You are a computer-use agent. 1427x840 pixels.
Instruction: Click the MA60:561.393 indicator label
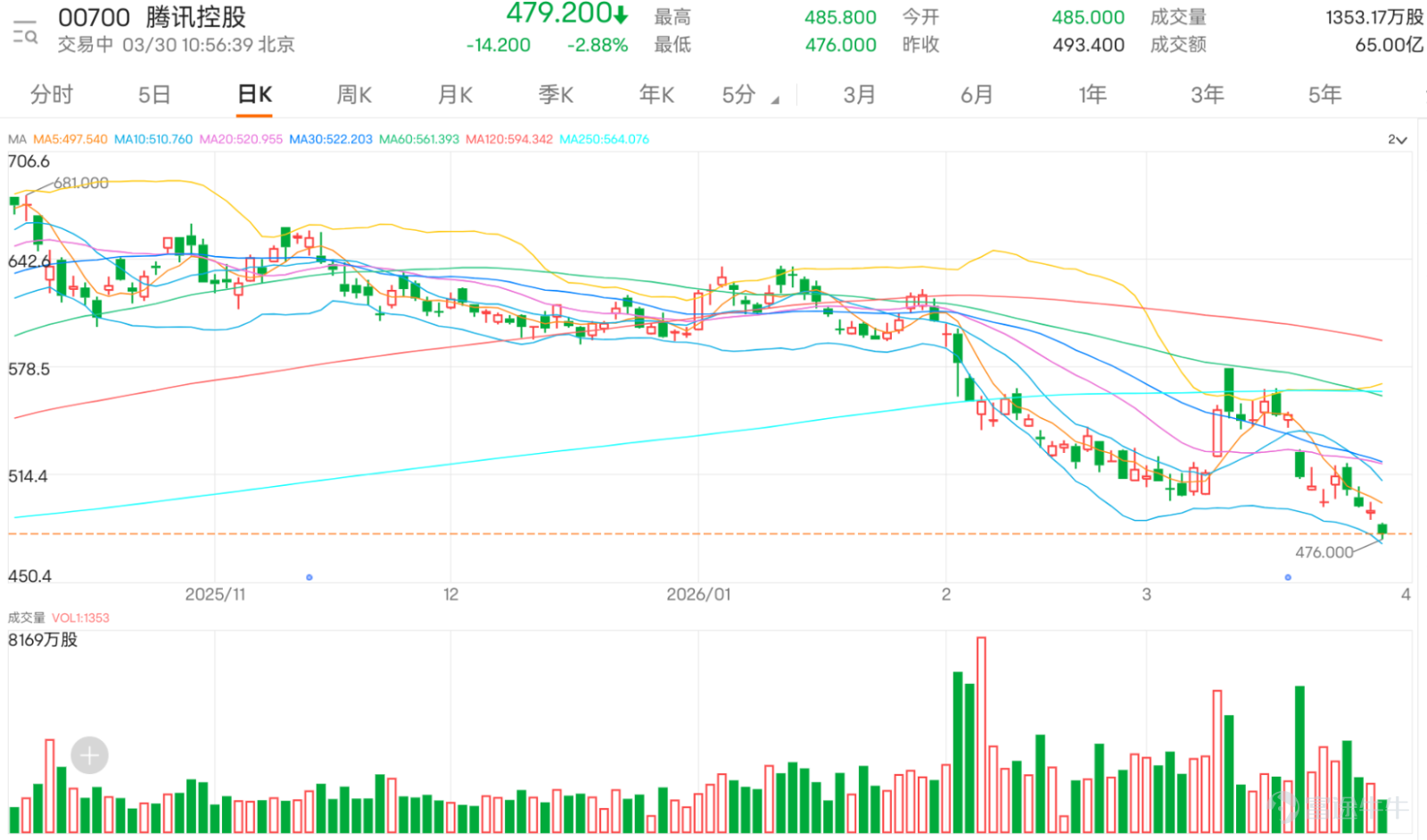[x=419, y=139]
